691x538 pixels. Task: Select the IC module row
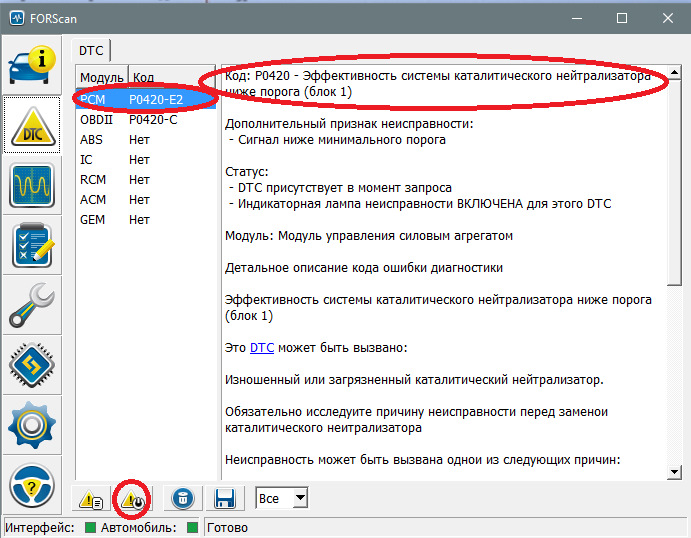click(x=146, y=160)
